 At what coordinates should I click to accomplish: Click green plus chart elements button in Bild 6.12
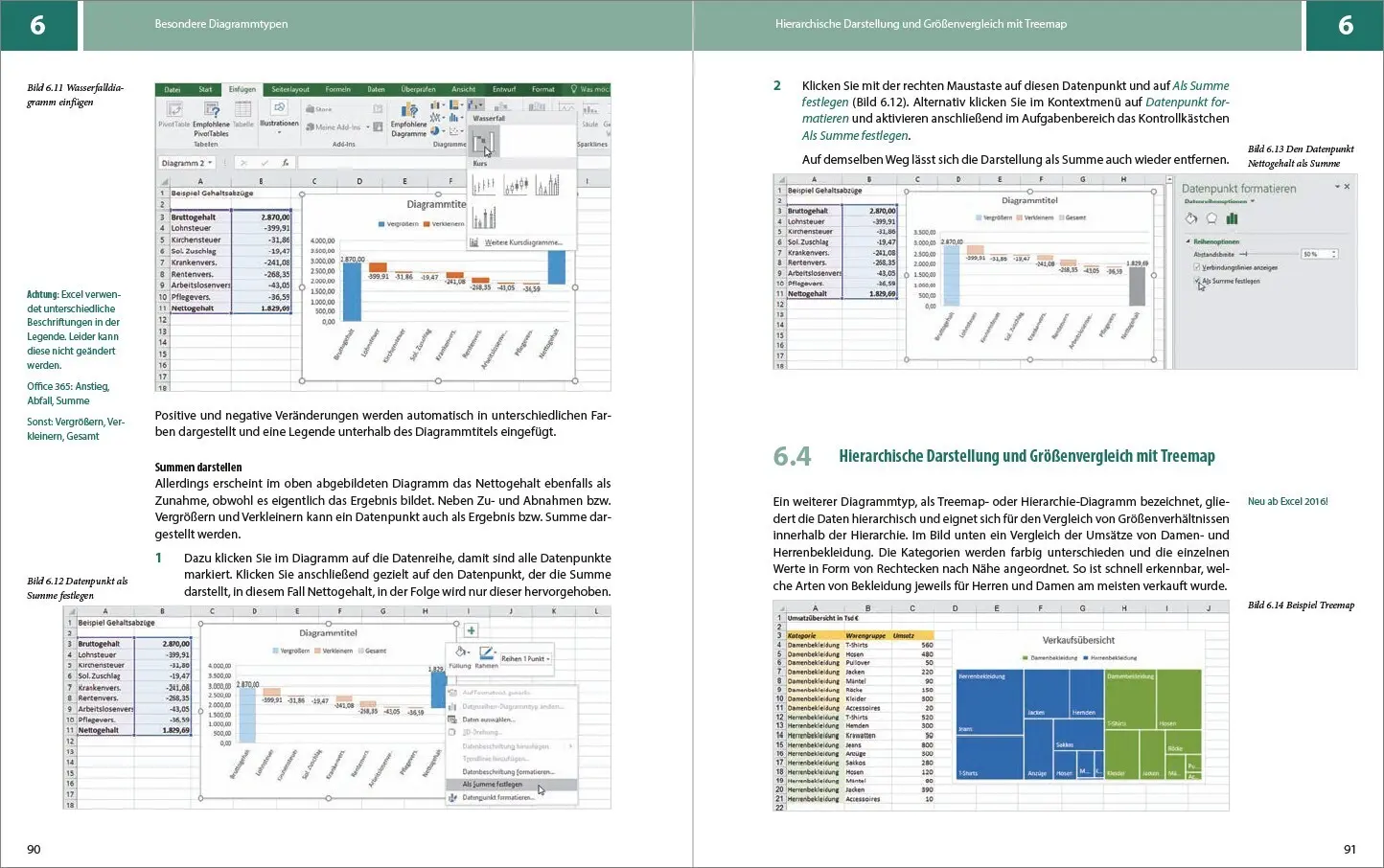click(472, 630)
